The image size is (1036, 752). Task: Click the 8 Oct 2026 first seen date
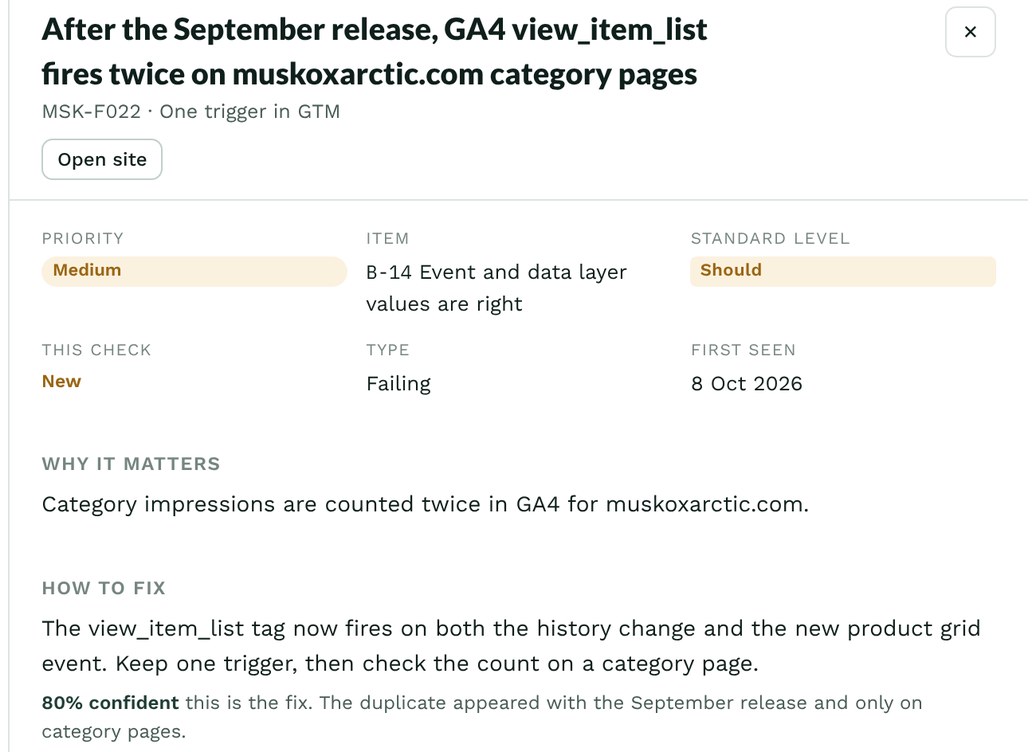pyautogui.click(x=747, y=384)
